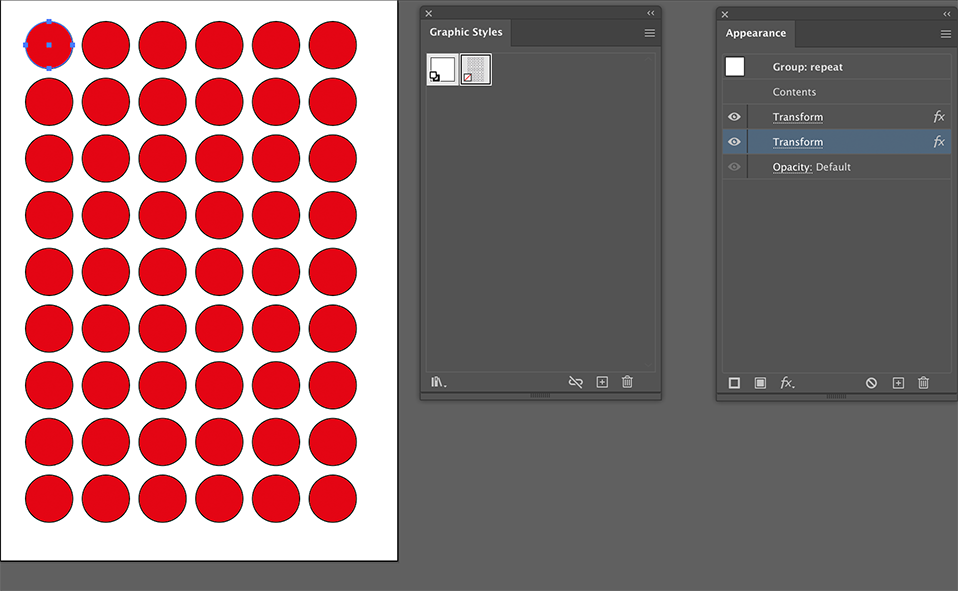Click center point of selected circle
Screen dimensions: 958x591
(49, 45)
